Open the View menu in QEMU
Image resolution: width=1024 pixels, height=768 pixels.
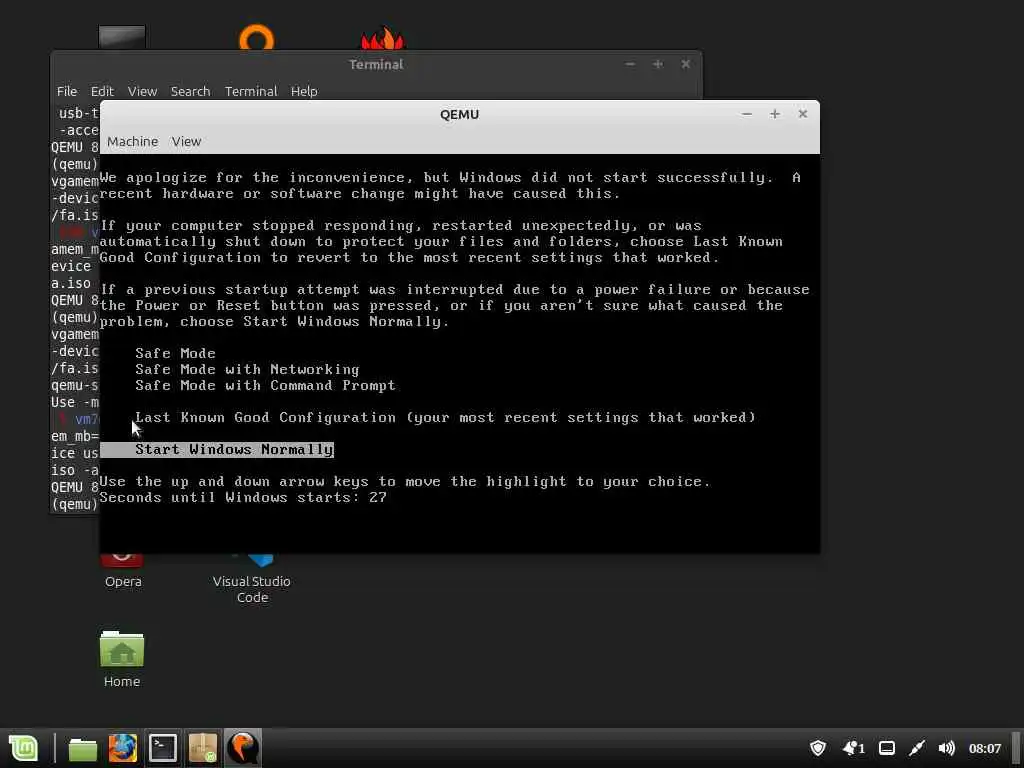(186, 142)
